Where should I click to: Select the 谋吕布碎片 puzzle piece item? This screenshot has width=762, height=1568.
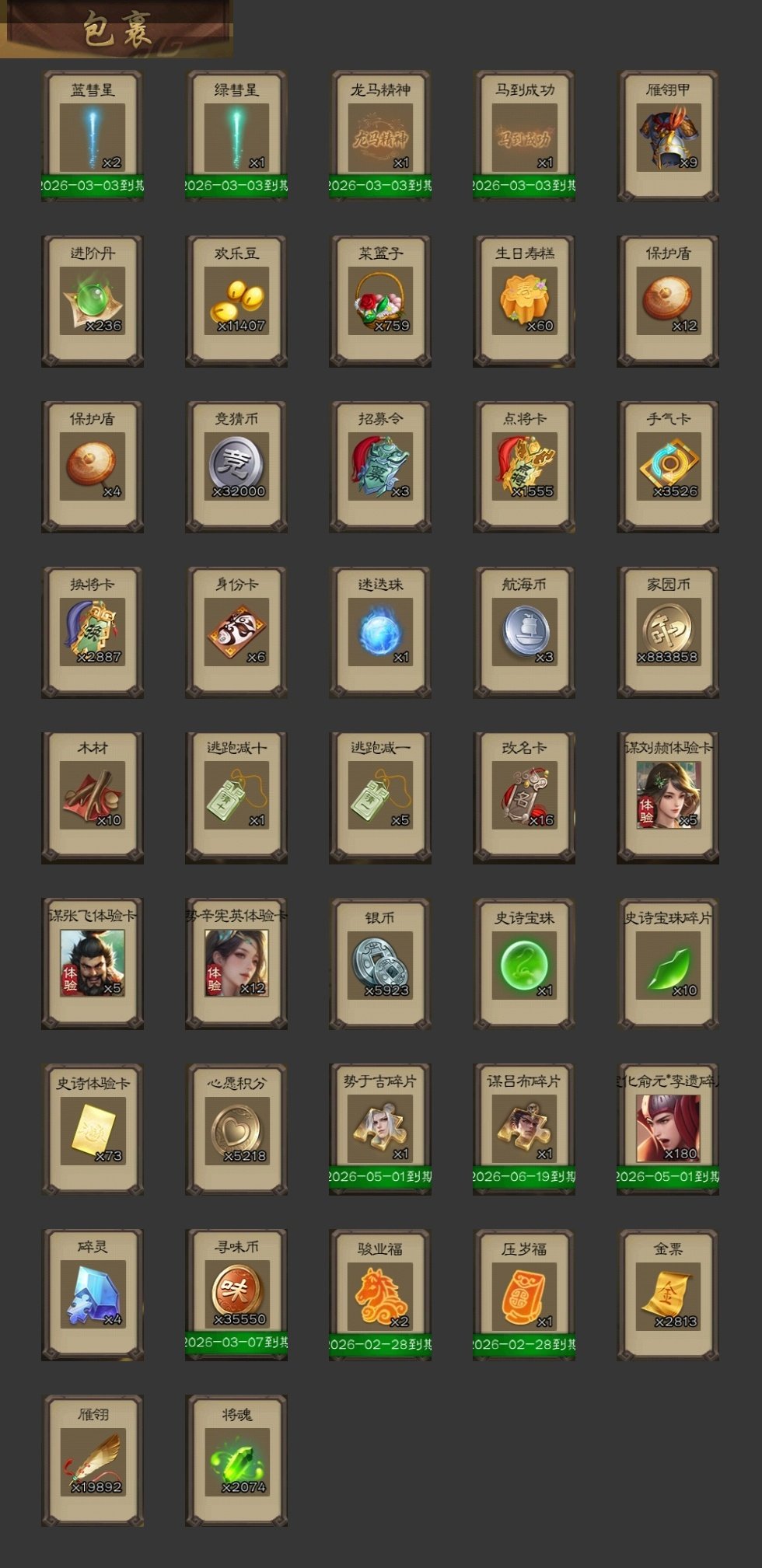tap(524, 1130)
